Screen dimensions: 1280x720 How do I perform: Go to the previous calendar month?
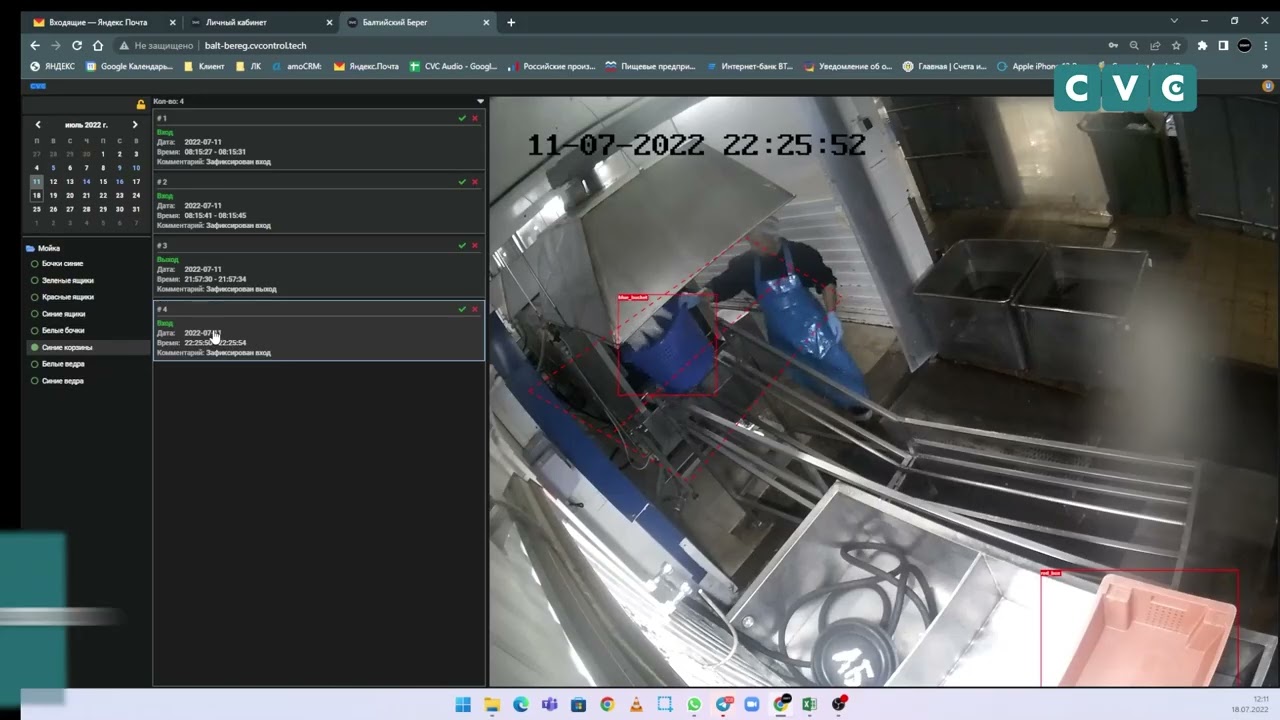click(38, 125)
